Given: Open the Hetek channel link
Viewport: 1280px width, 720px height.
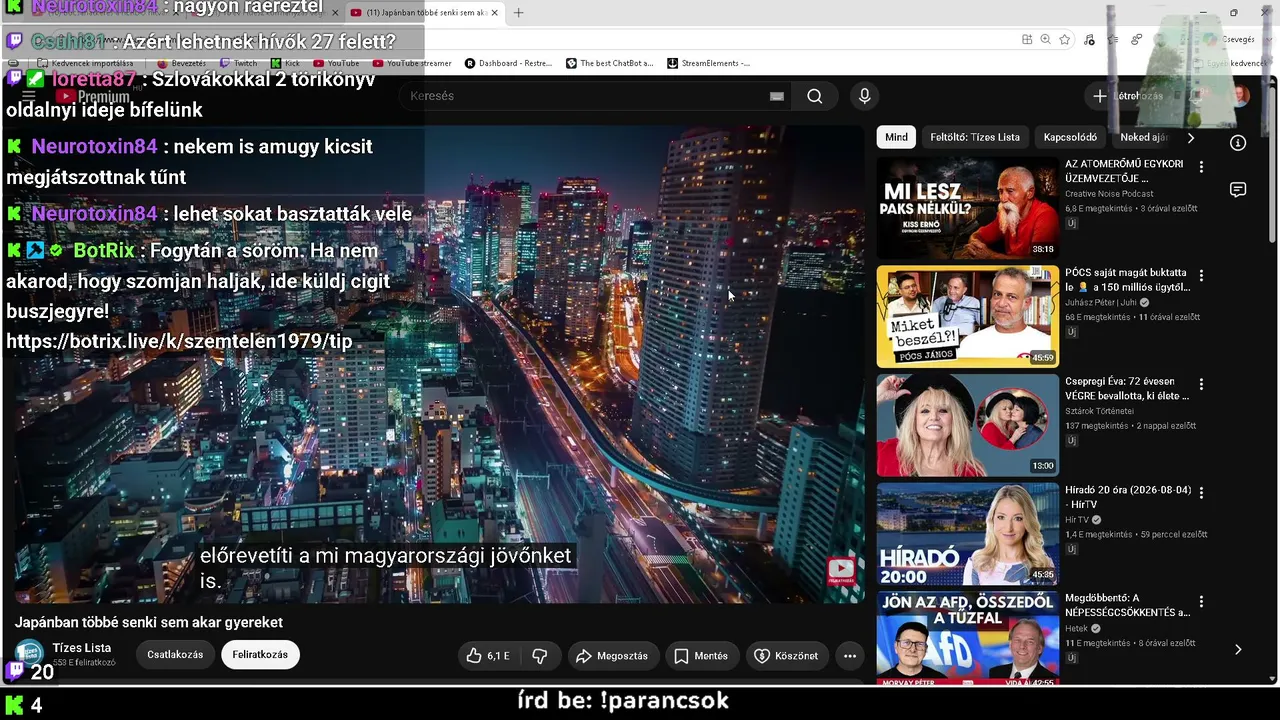Looking at the screenshot, I should 1077,628.
